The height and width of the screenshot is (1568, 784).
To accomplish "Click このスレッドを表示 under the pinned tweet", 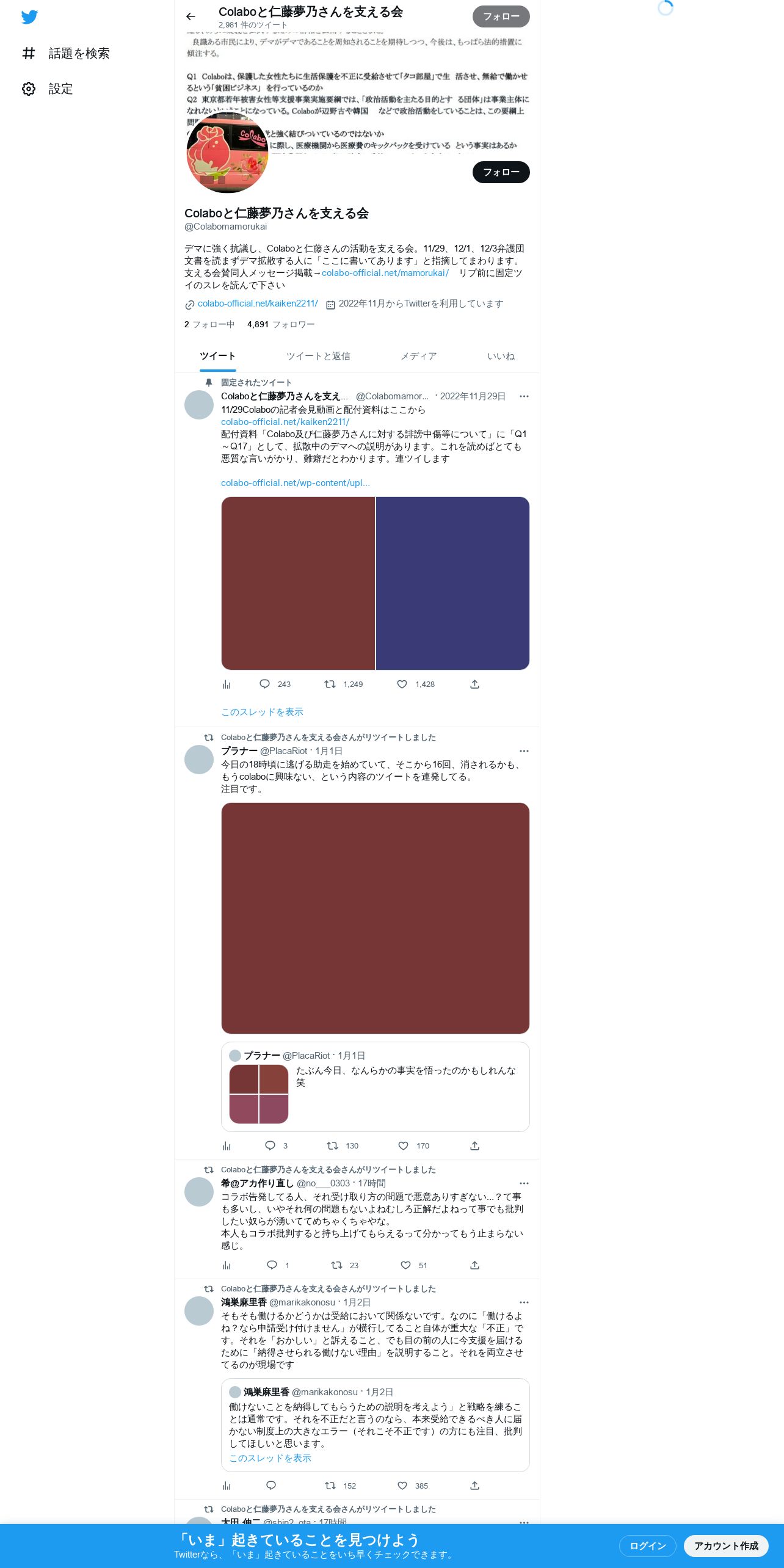I will 262,712.
